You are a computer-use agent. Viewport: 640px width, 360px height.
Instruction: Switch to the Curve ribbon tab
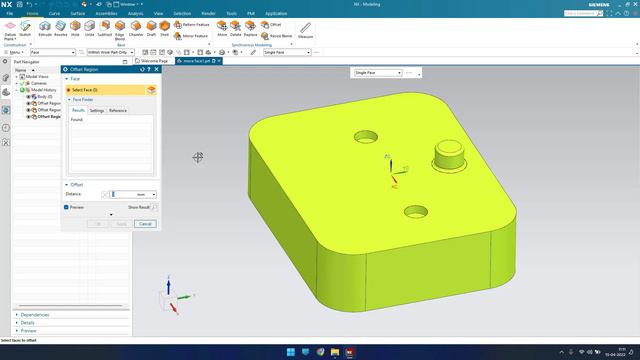pyautogui.click(x=54, y=13)
